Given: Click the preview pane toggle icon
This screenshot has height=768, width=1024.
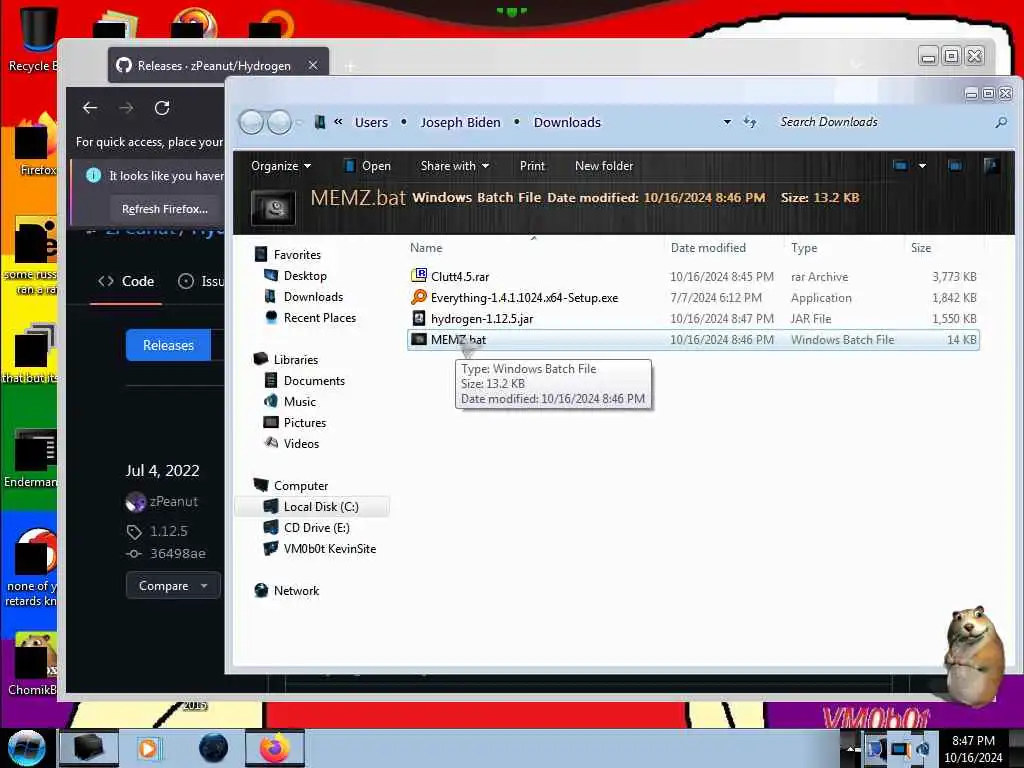Looking at the screenshot, I should (955, 166).
